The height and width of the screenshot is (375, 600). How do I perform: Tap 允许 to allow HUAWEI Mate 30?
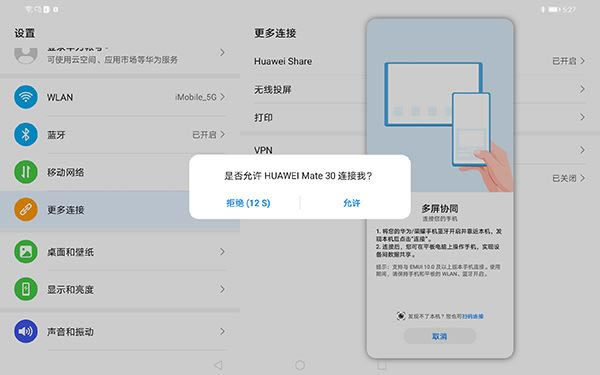[x=352, y=203]
